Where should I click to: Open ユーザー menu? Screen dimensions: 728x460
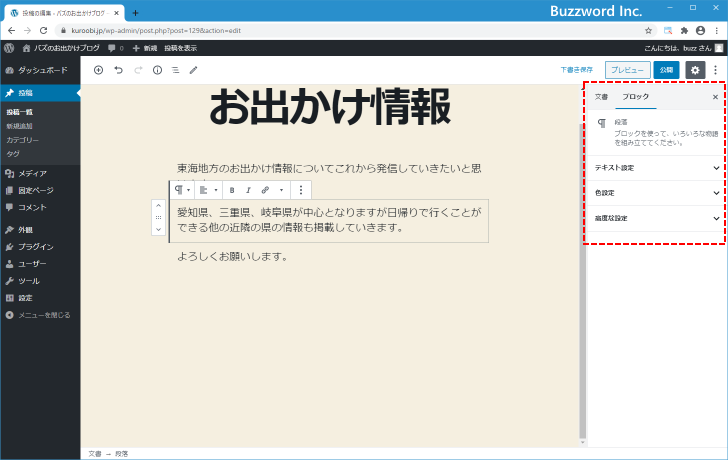pos(40,264)
